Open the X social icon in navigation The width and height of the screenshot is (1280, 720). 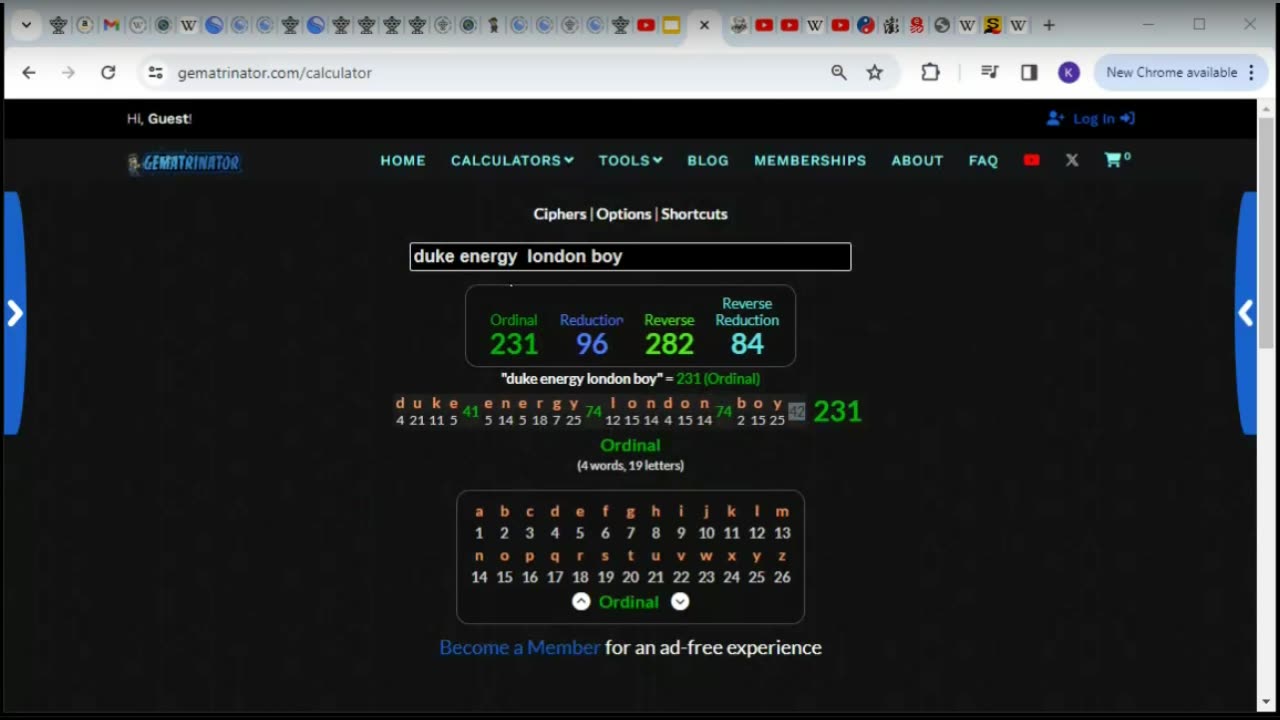(x=1072, y=160)
